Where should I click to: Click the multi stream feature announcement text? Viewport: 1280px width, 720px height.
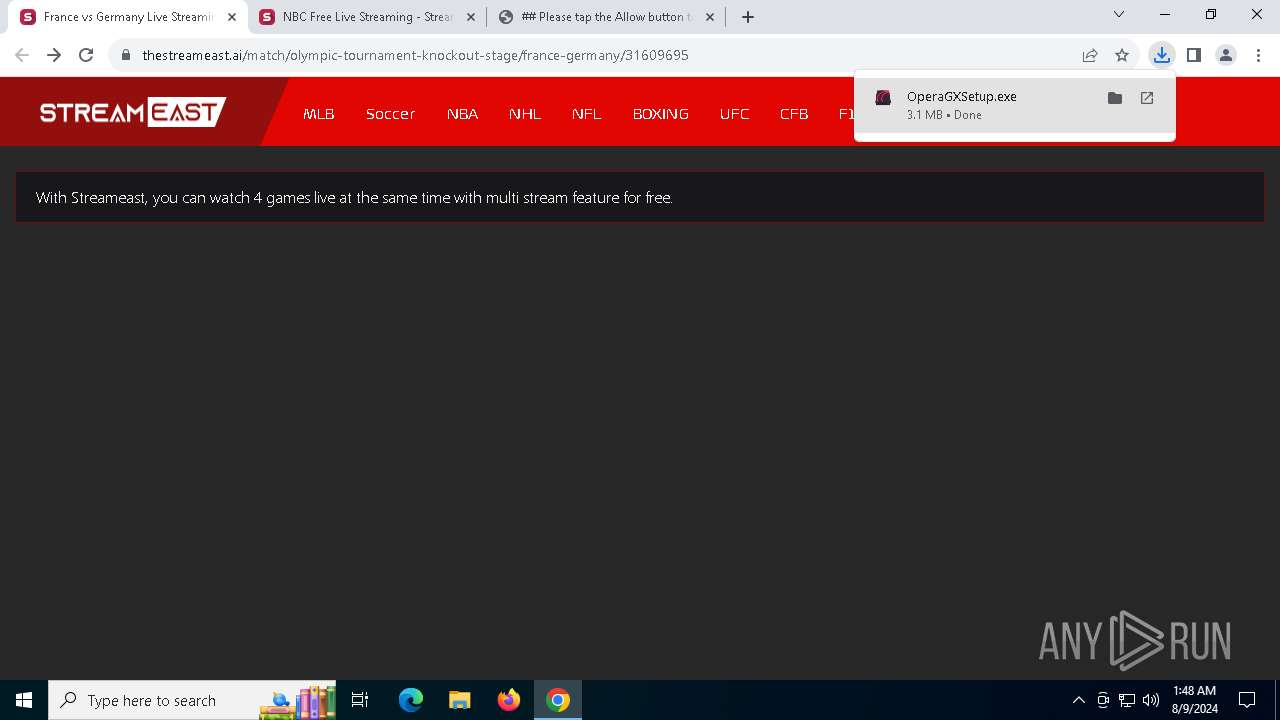354,198
